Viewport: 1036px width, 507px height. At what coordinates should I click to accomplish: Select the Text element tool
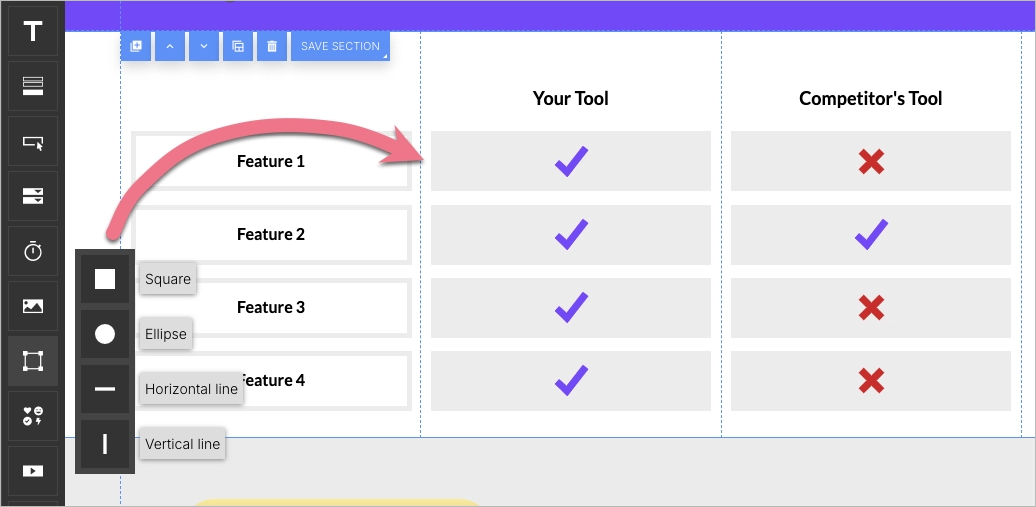point(33,32)
